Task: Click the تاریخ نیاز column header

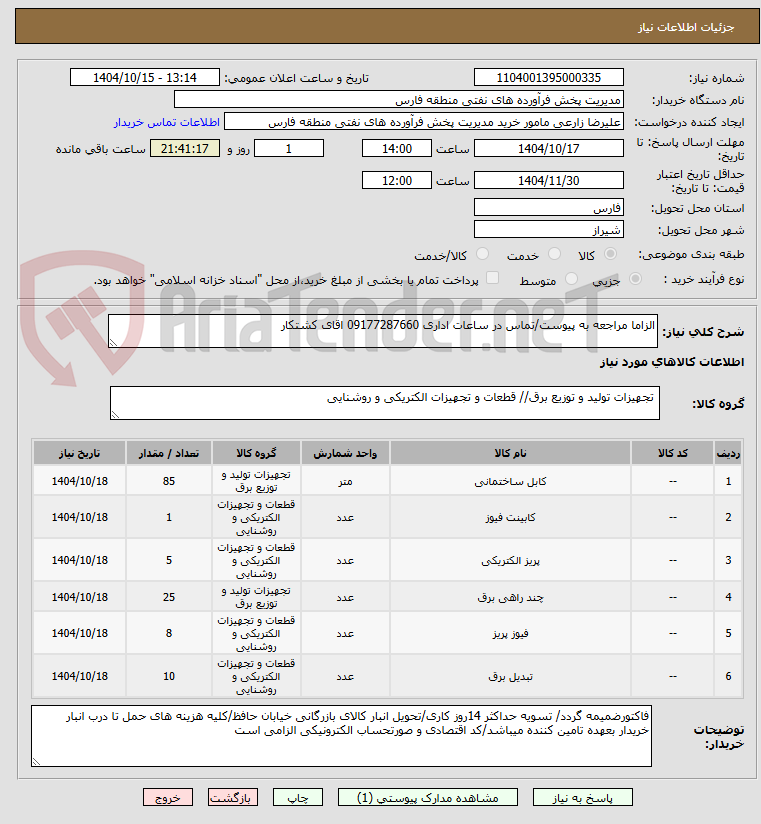Action: [x=79, y=453]
